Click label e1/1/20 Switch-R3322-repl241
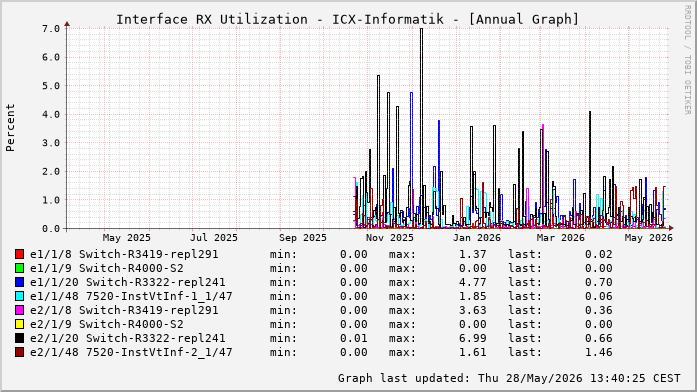Viewport: 697px width, 392px height. tap(128, 282)
